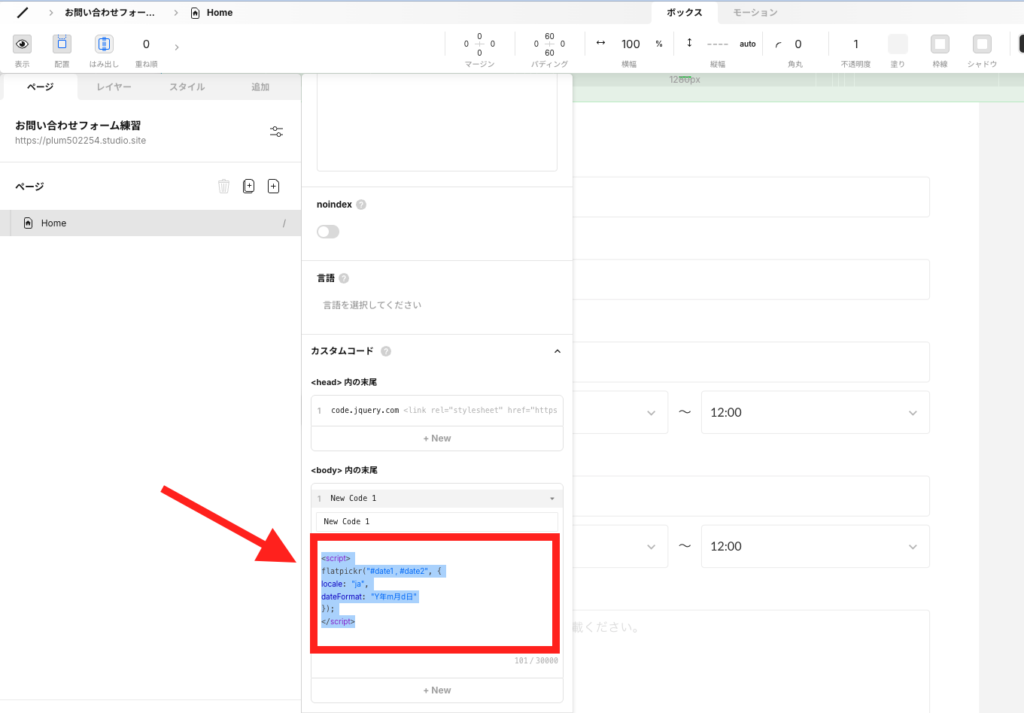Image resolution: width=1024 pixels, height=713 pixels.
Task: Open the 枠線 border swatch
Action: coord(940,44)
